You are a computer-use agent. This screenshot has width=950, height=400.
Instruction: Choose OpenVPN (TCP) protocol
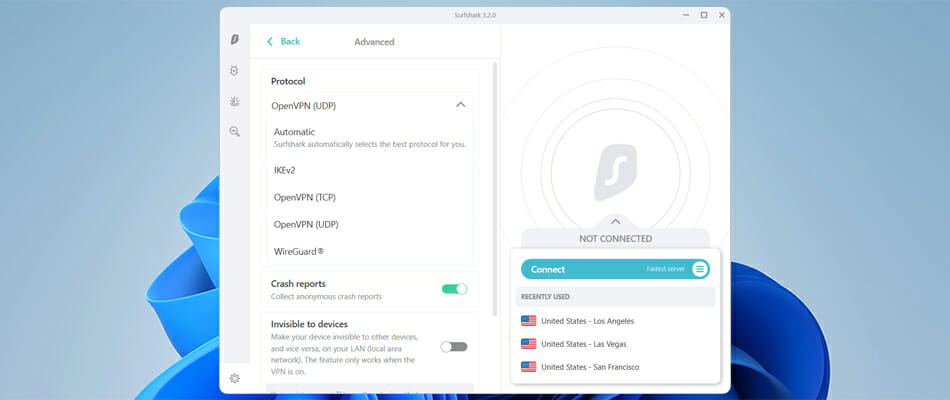[x=370, y=198]
